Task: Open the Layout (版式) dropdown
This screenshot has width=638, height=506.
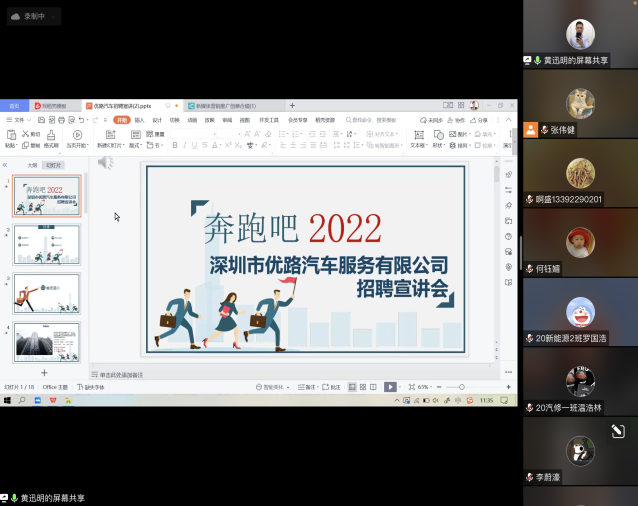Action: click(137, 145)
